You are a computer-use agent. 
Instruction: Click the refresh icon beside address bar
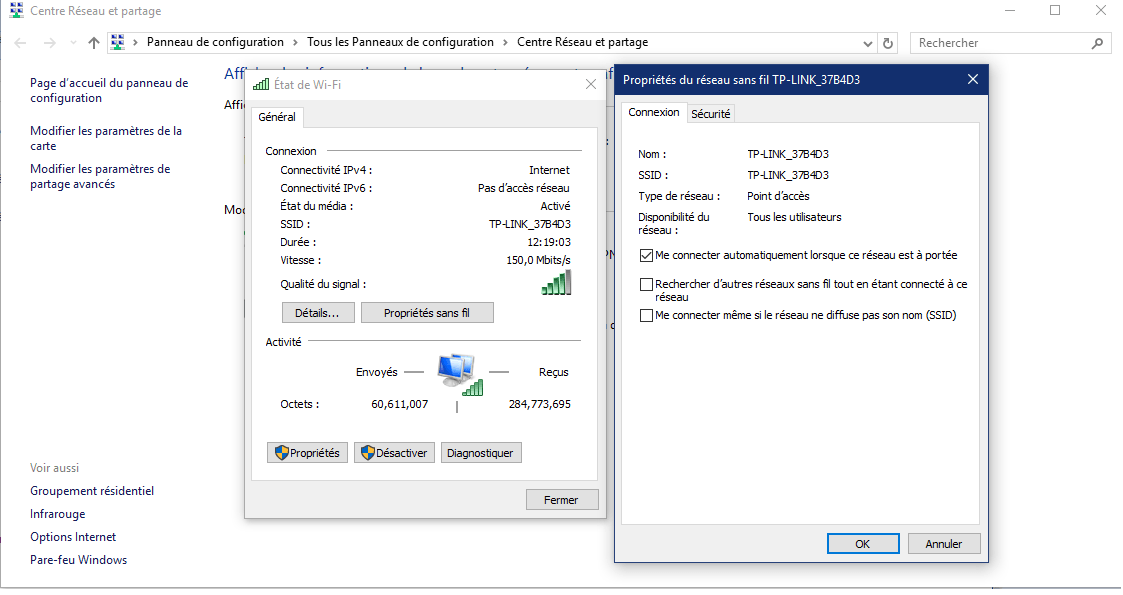click(888, 43)
